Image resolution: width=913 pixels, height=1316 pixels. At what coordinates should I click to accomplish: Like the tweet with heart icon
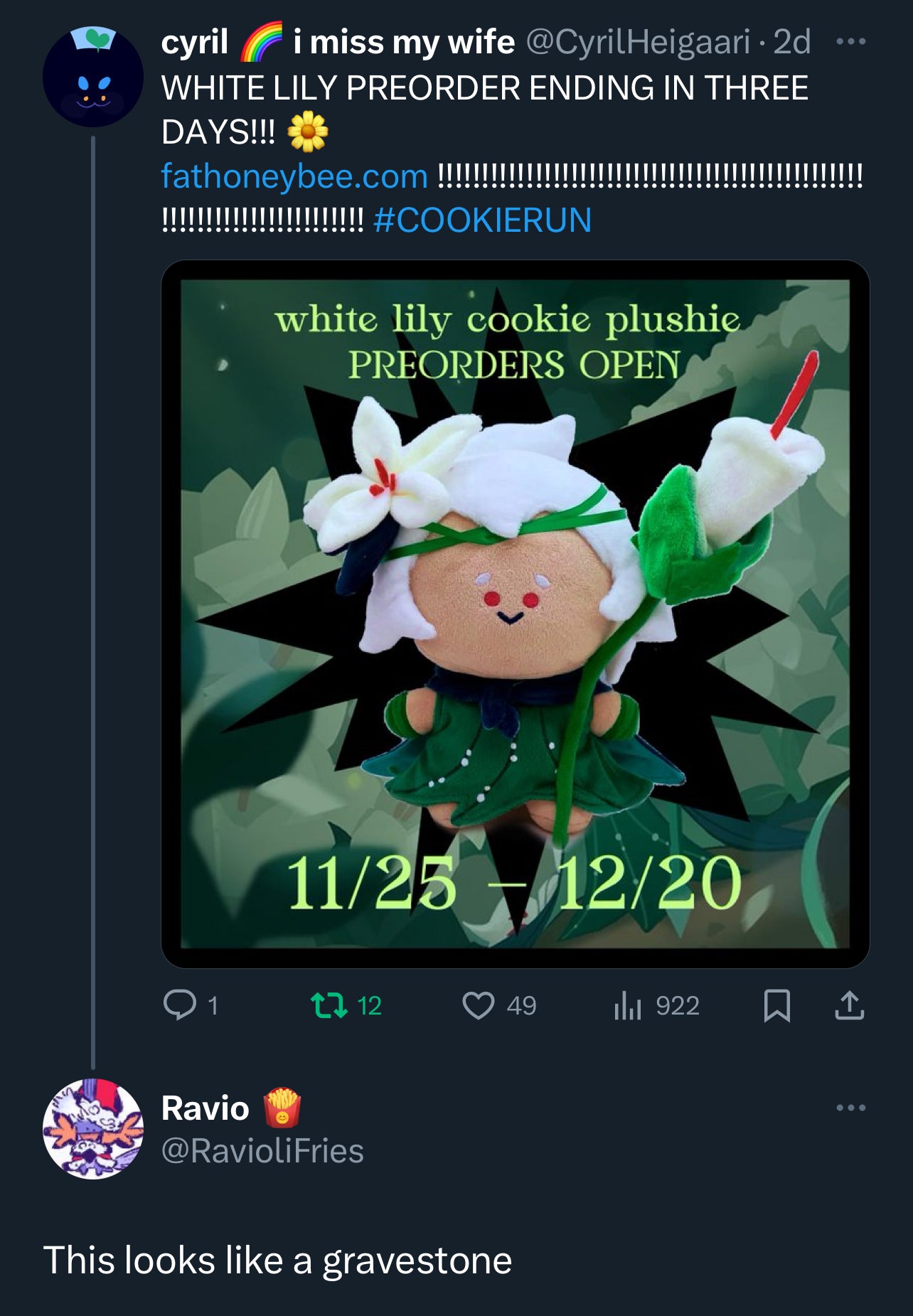coord(478,1005)
